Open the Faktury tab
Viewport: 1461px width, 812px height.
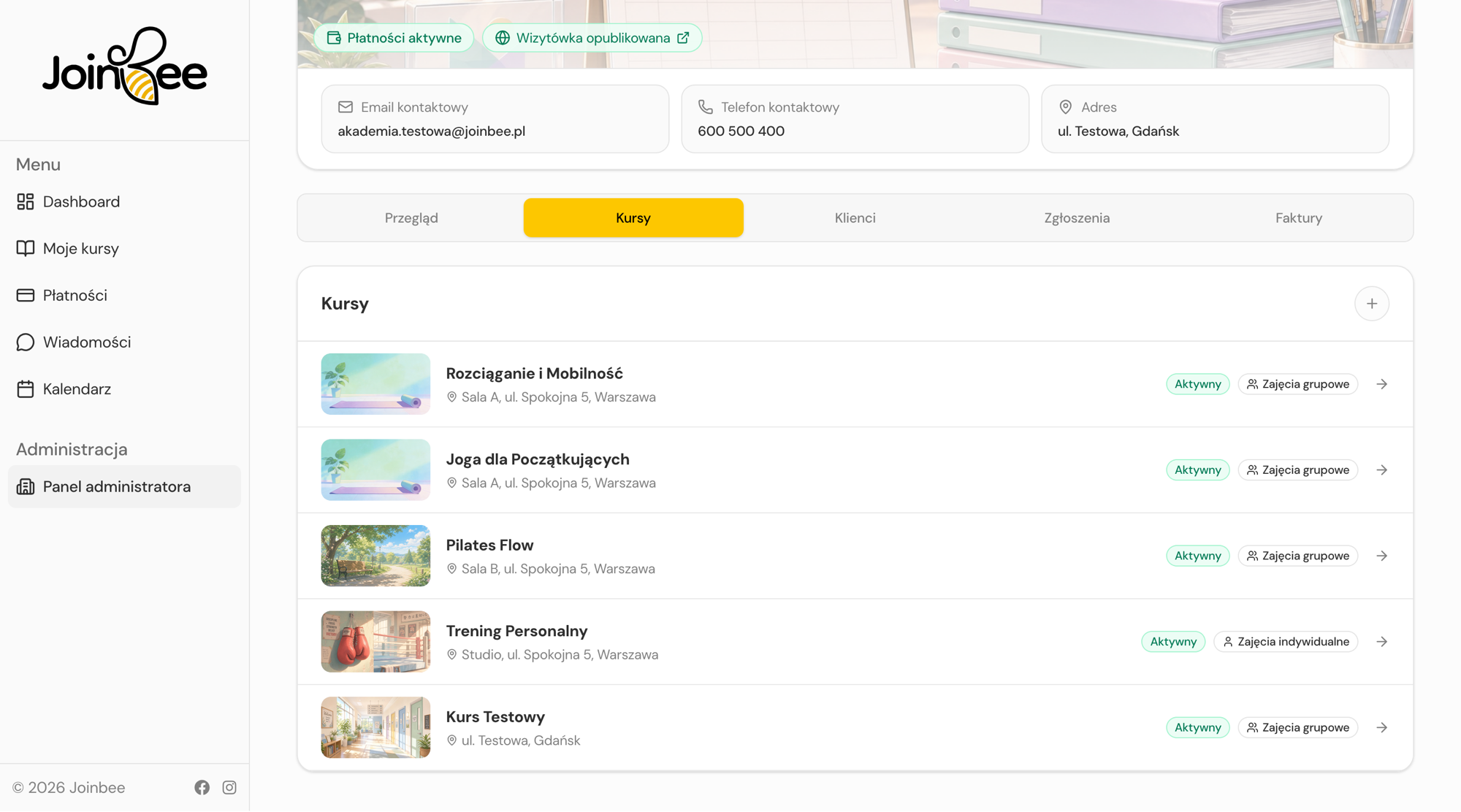tap(1299, 218)
